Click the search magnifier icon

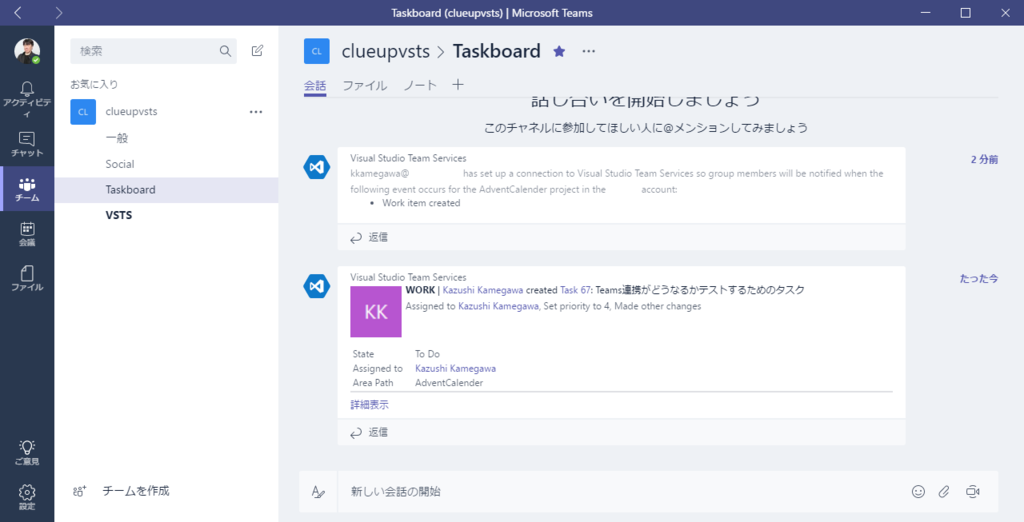[x=225, y=51]
